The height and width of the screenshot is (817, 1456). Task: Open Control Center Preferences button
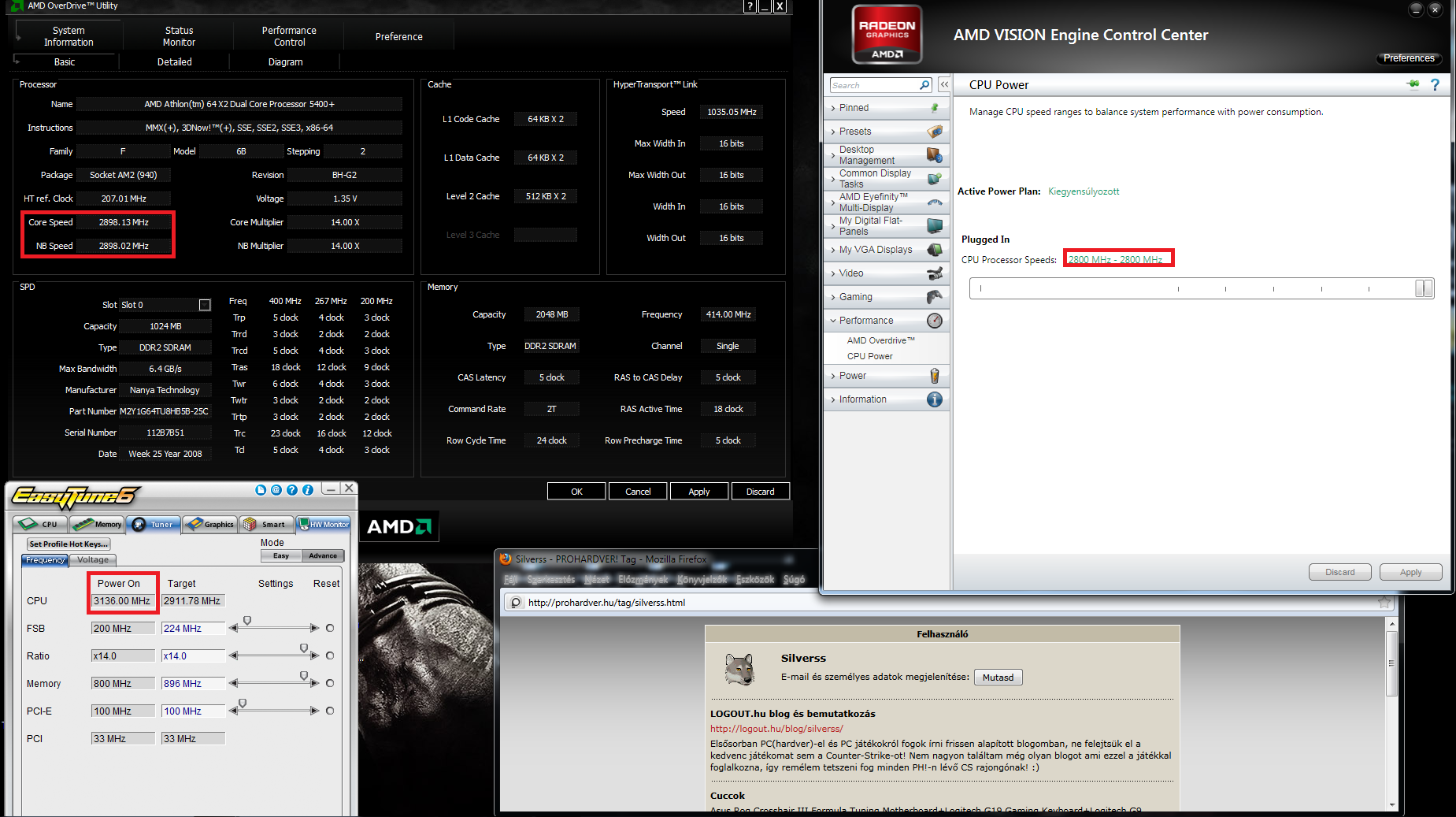[1409, 58]
